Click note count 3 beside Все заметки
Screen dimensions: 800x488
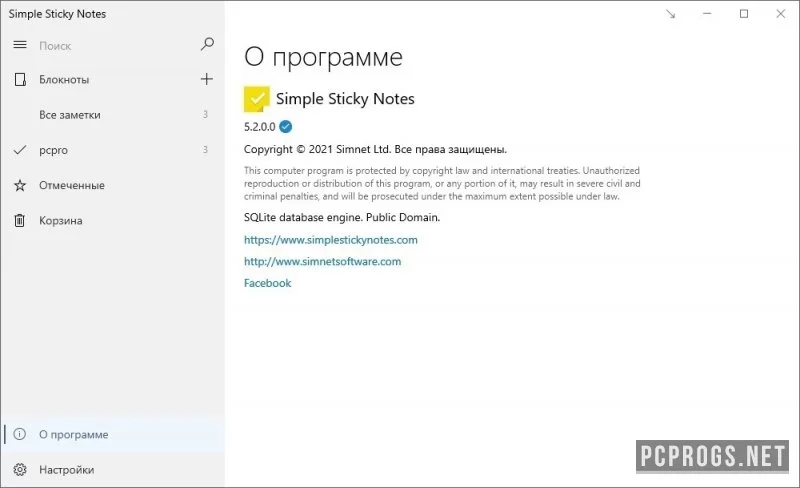(x=205, y=114)
